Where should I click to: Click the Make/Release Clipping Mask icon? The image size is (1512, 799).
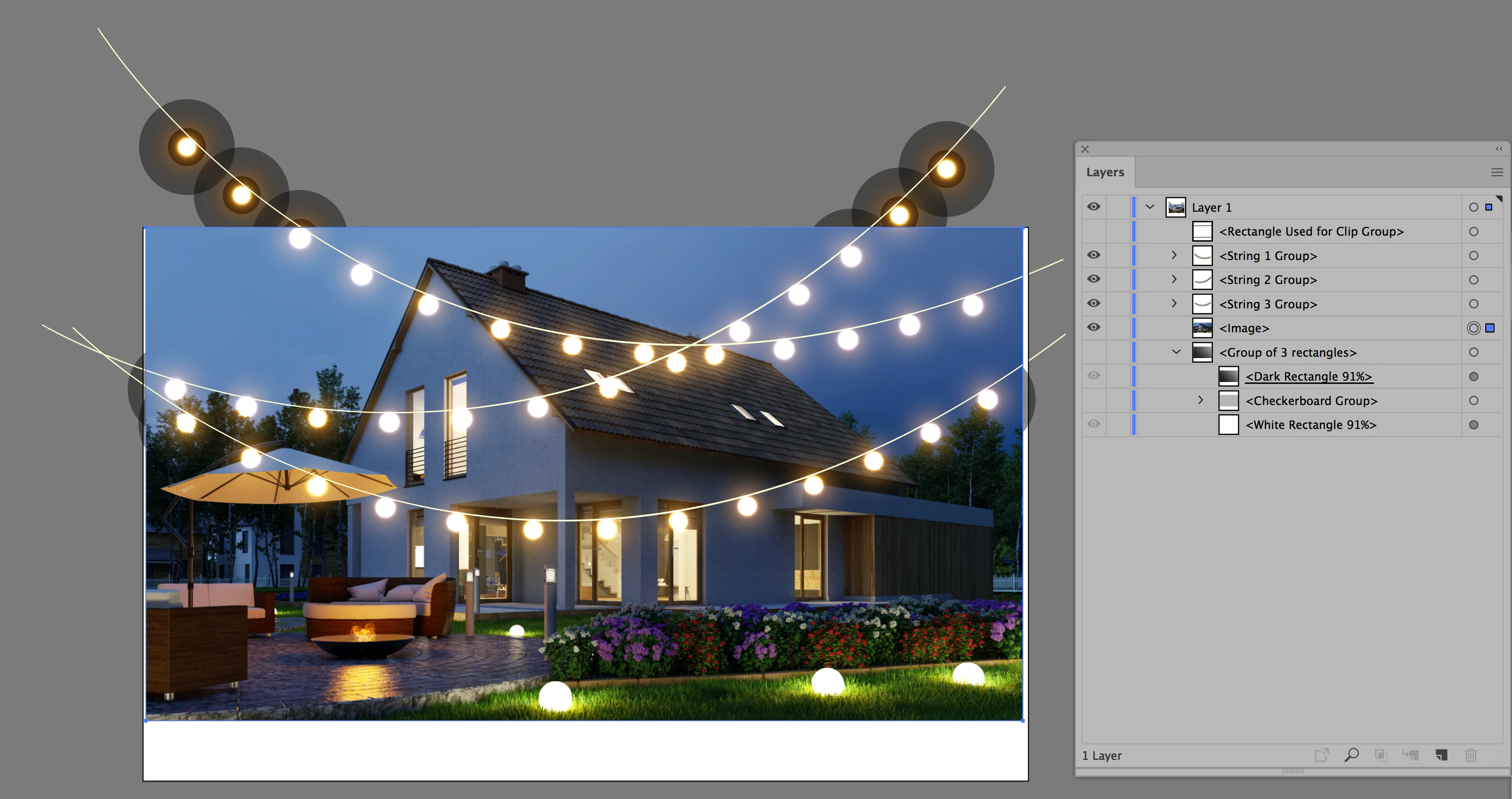tap(1380, 755)
